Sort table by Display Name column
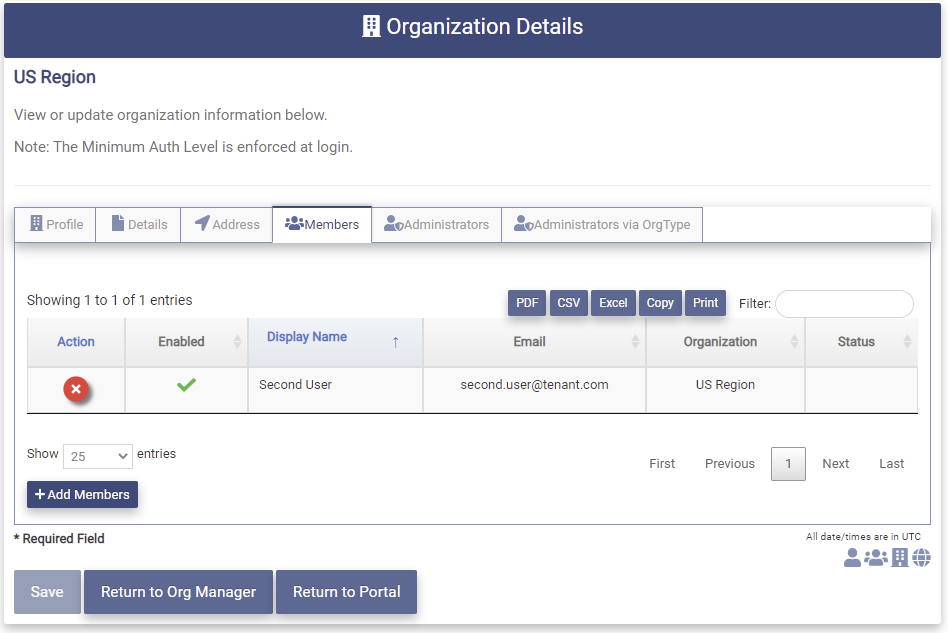The width and height of the screenshot is (948, 633). click(x=335, y=342)
